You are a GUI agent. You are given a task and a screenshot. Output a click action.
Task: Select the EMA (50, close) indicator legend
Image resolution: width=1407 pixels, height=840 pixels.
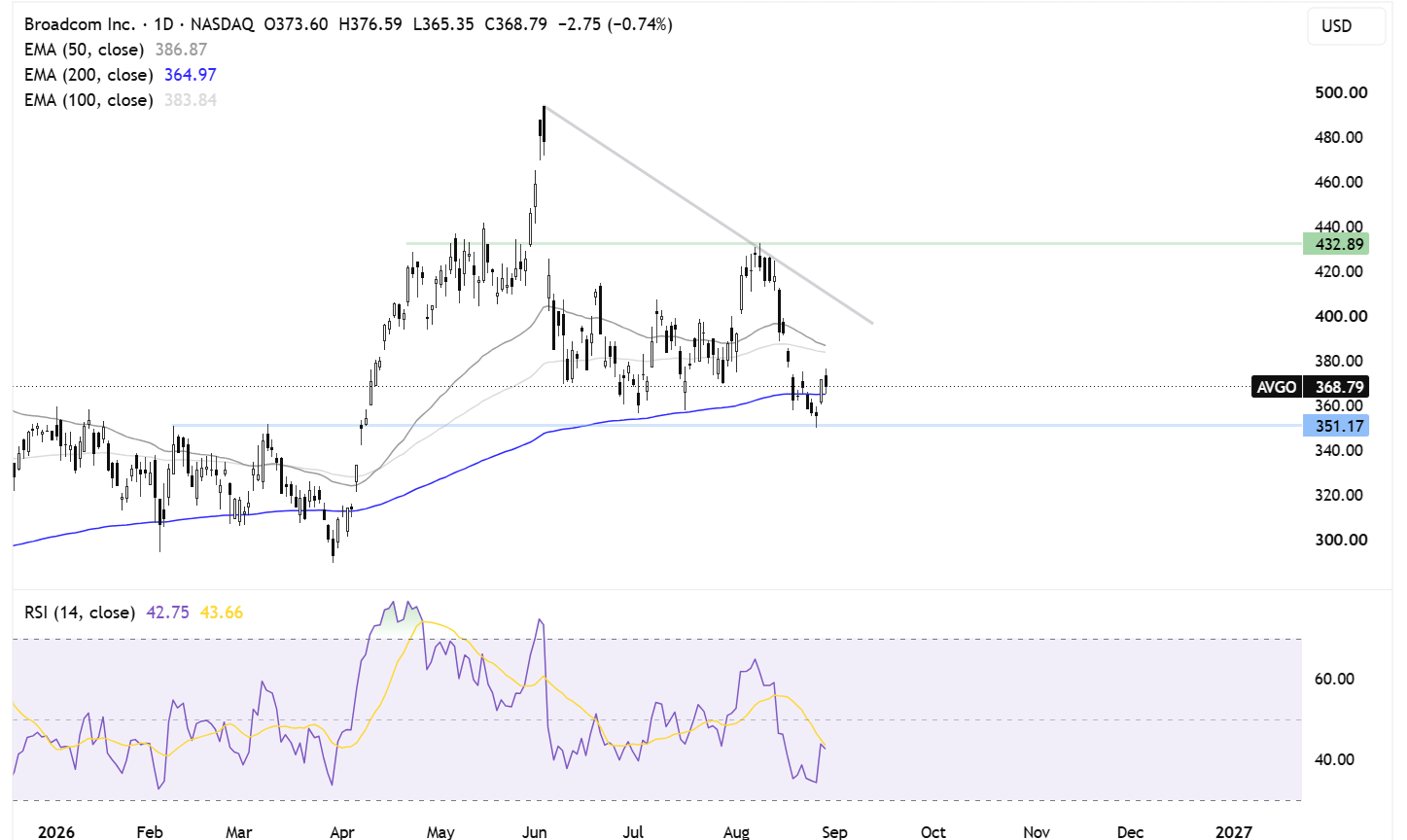point(84,50)
